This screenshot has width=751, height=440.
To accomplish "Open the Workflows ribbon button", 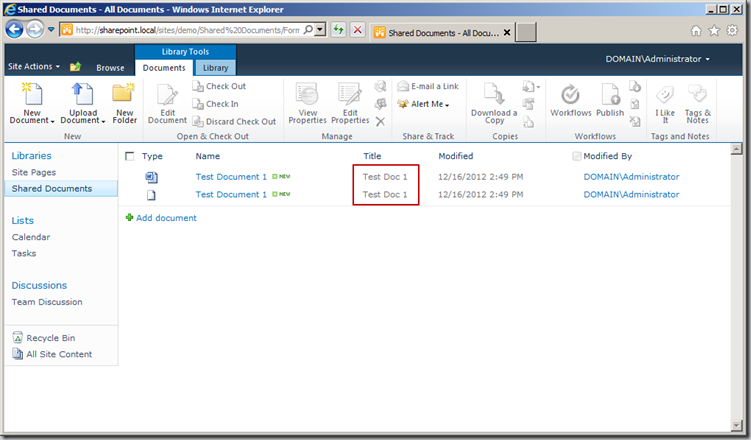I will coord(570,100).
